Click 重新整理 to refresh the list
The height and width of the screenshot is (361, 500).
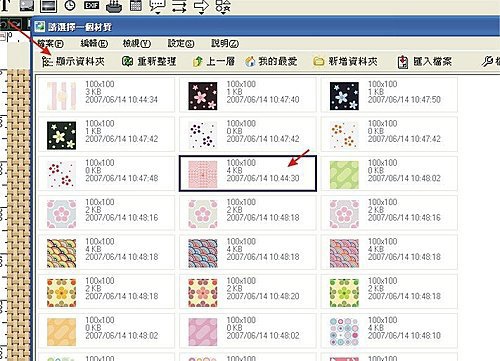(x=149, y=61)
